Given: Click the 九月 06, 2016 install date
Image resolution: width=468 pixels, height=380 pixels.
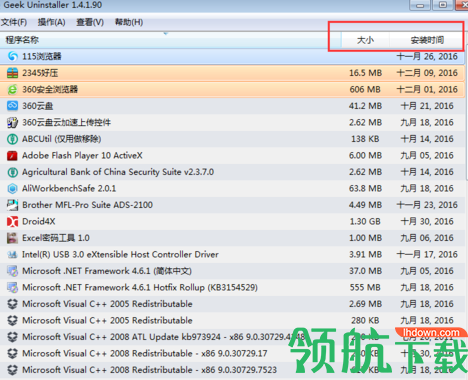Looking at the screenshot, I should [x=427, y=238].
